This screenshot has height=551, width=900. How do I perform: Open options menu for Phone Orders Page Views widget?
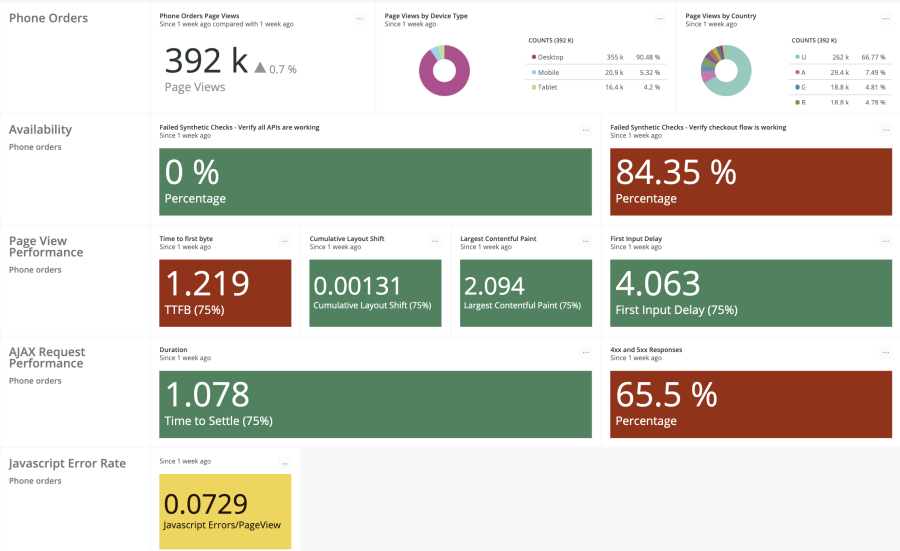click(360, 19)
